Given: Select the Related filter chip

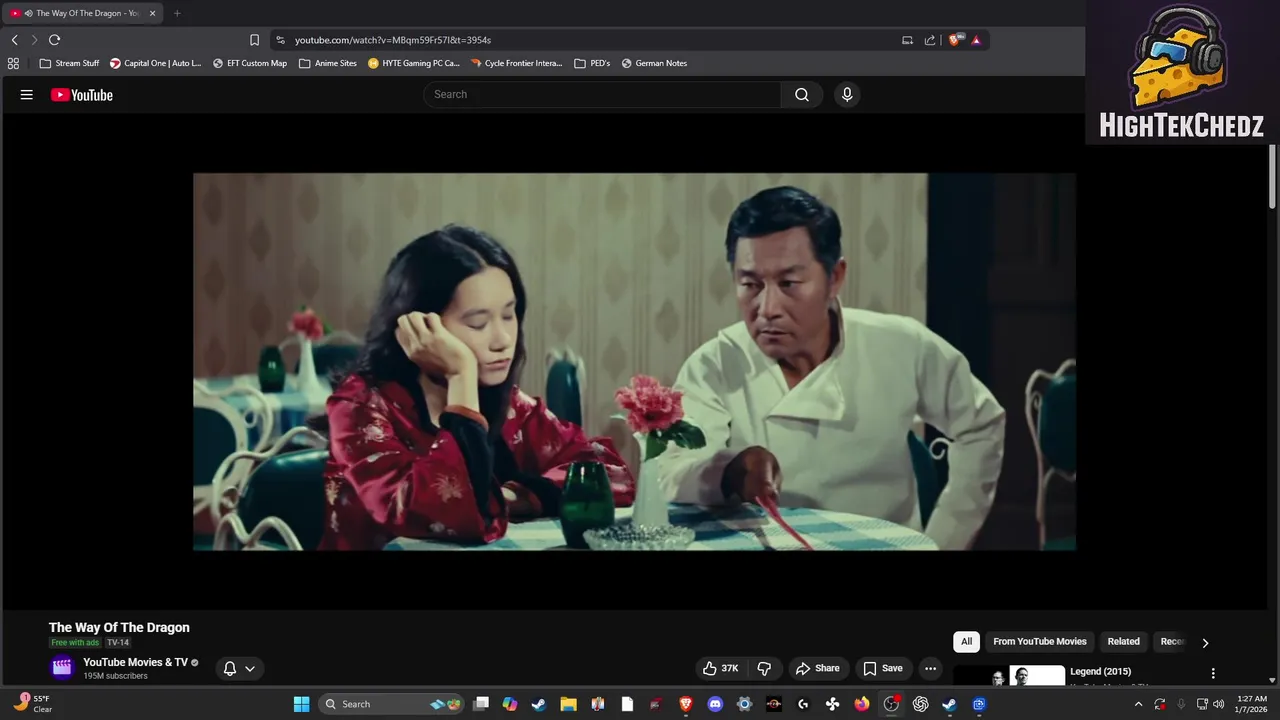Looking at the screenshot, I should click(1123, 642).
